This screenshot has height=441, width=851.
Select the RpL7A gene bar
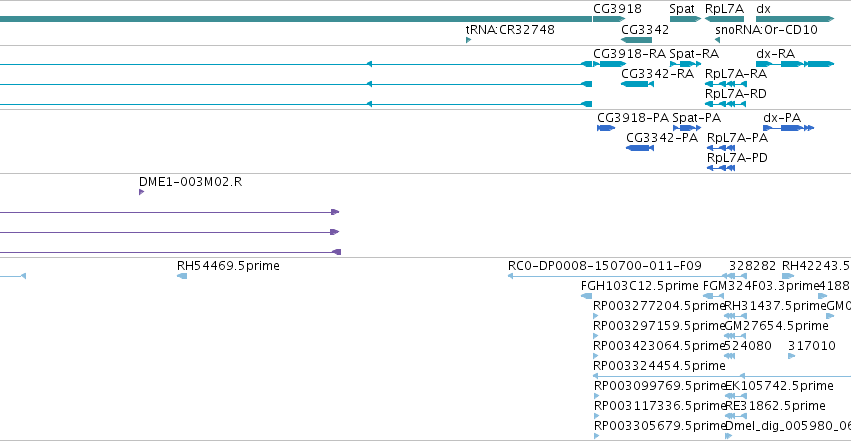coord(725,20)
